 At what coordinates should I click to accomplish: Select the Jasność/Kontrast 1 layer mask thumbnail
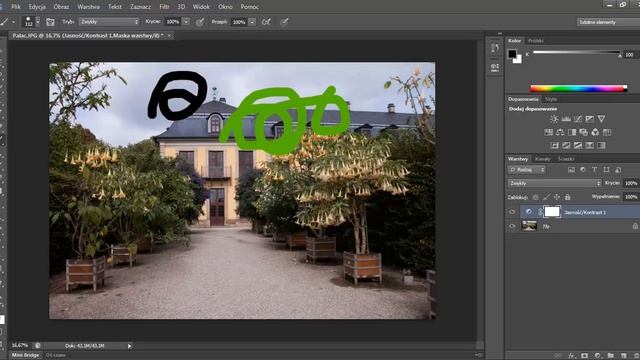(x=552, y=211)
